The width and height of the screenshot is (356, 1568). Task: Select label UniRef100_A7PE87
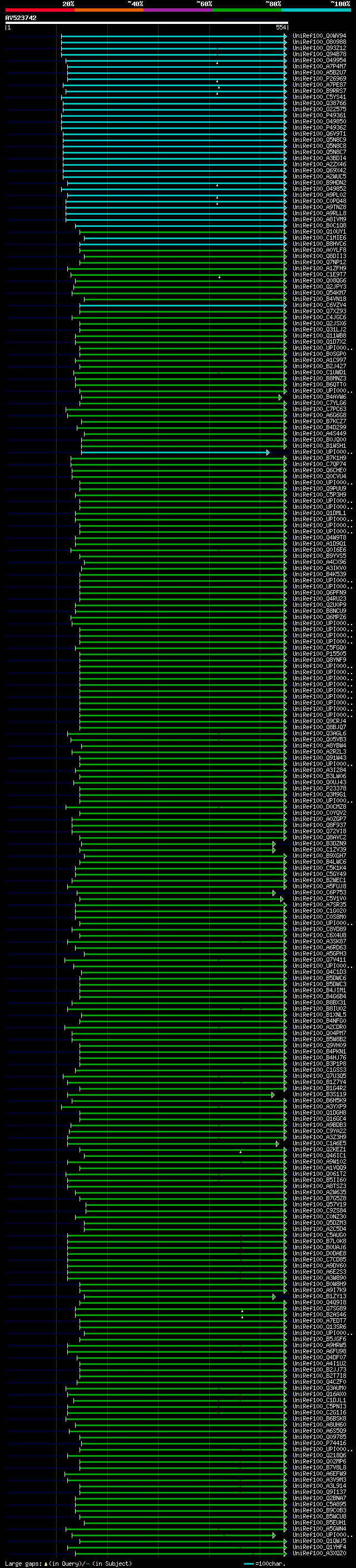[x=319, y=85]
